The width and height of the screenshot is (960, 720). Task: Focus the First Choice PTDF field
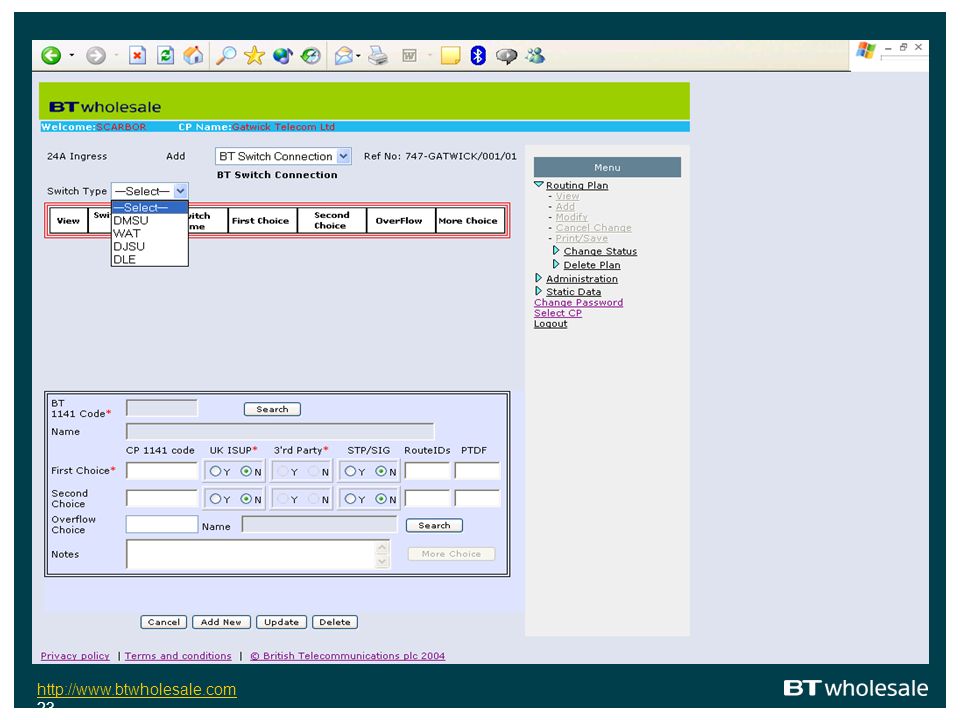click(478, 471)
